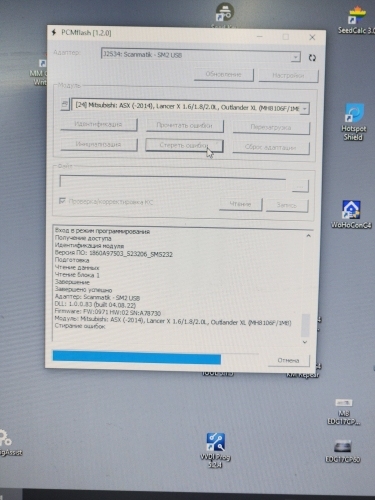
Task: Click the file path input field
Action: pyautogui.click(x=173, y=182)
